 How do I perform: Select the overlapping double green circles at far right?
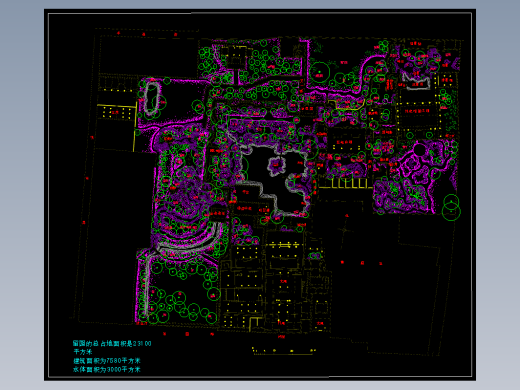pos(451,208)
